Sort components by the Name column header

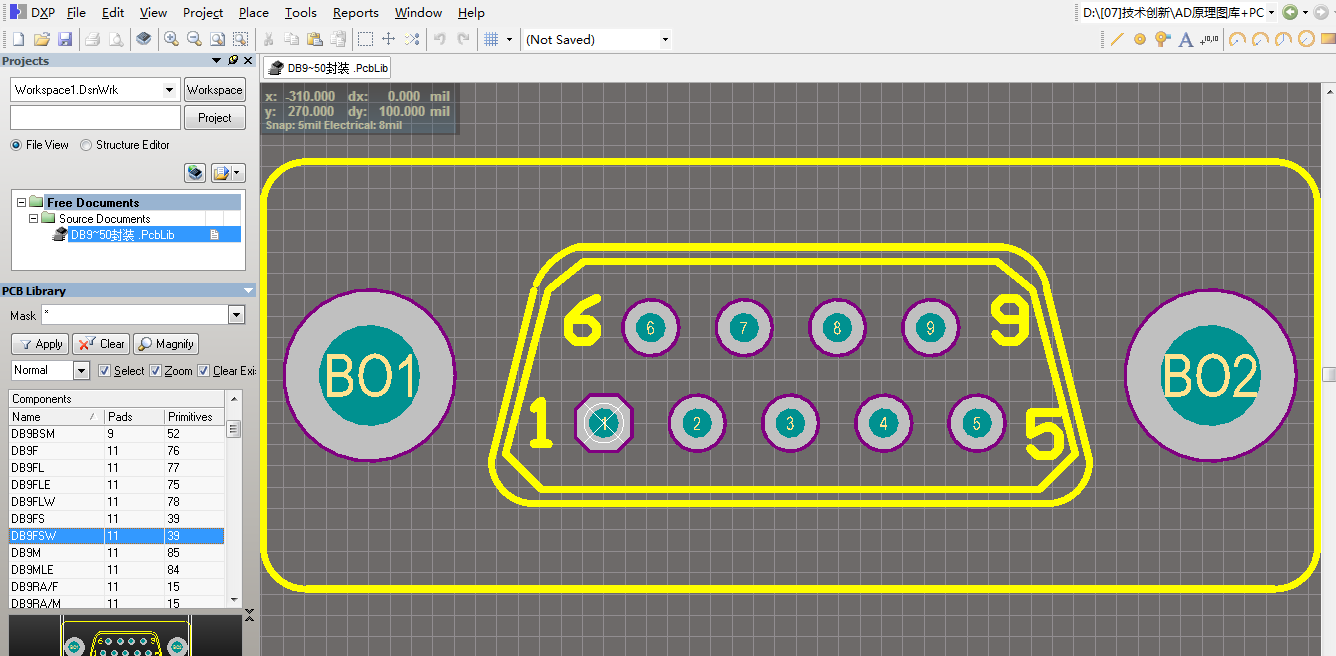click(x=56, y=416)
